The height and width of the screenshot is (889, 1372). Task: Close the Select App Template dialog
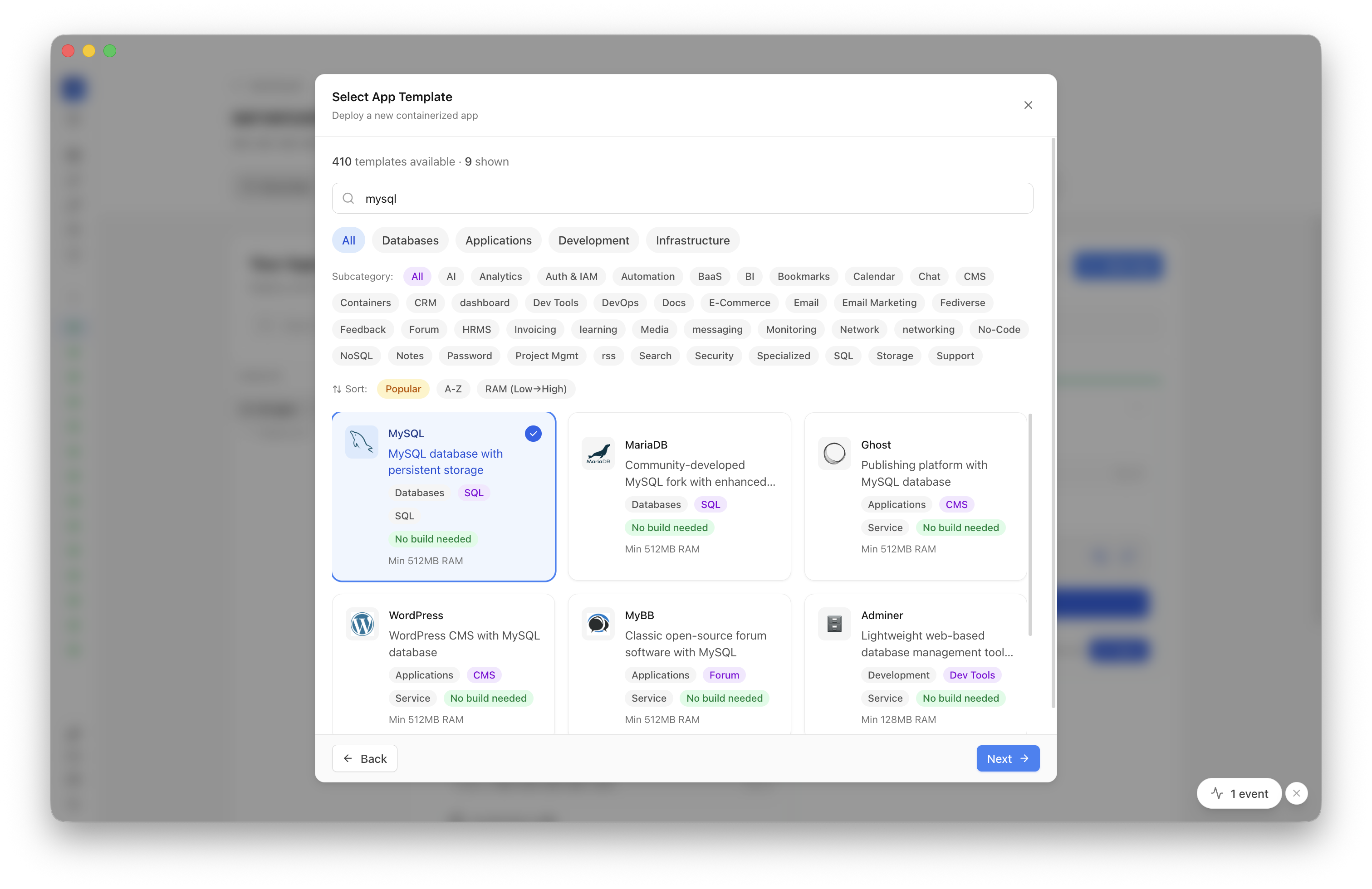(1028, 105)
